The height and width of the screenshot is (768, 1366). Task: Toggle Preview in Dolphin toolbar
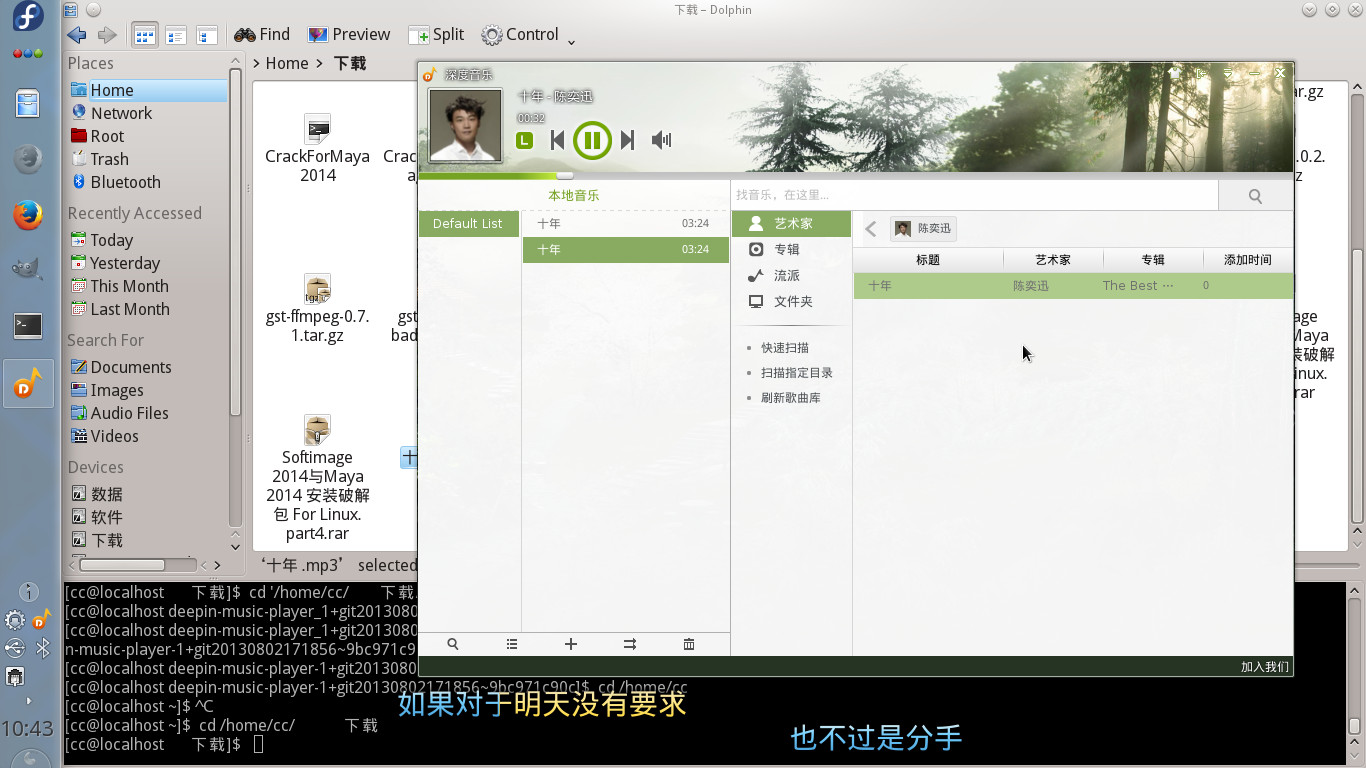tap(349, 35)
